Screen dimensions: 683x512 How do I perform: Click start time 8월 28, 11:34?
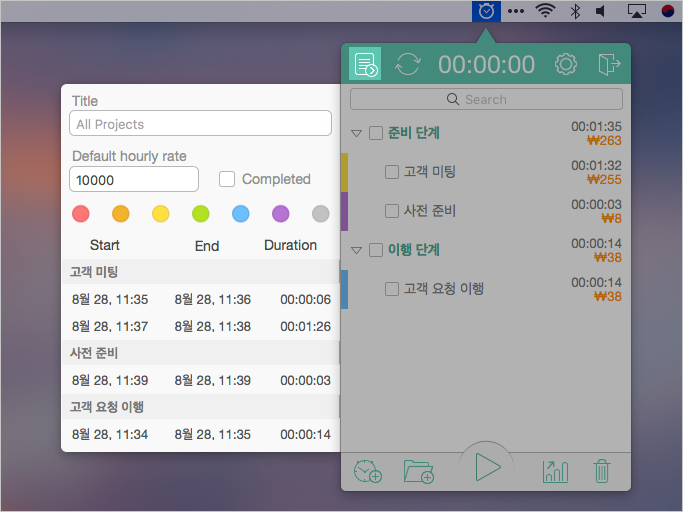click(110, 434)
